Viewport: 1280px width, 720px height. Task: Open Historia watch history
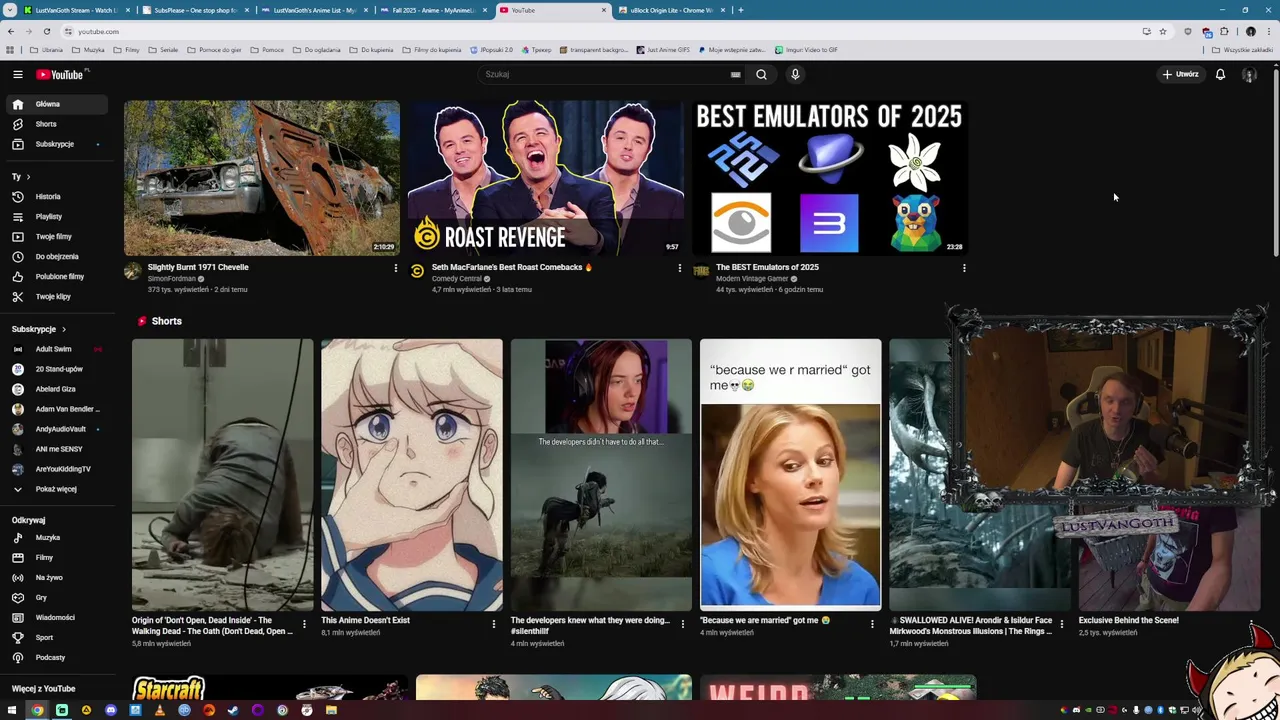pyautogui.click(x=56, y=197)
